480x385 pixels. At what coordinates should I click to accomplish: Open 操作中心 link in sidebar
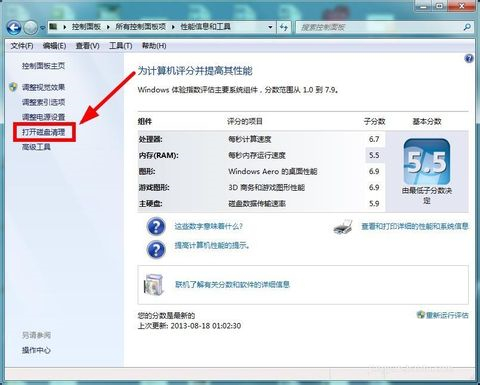(x=36, y=350)
